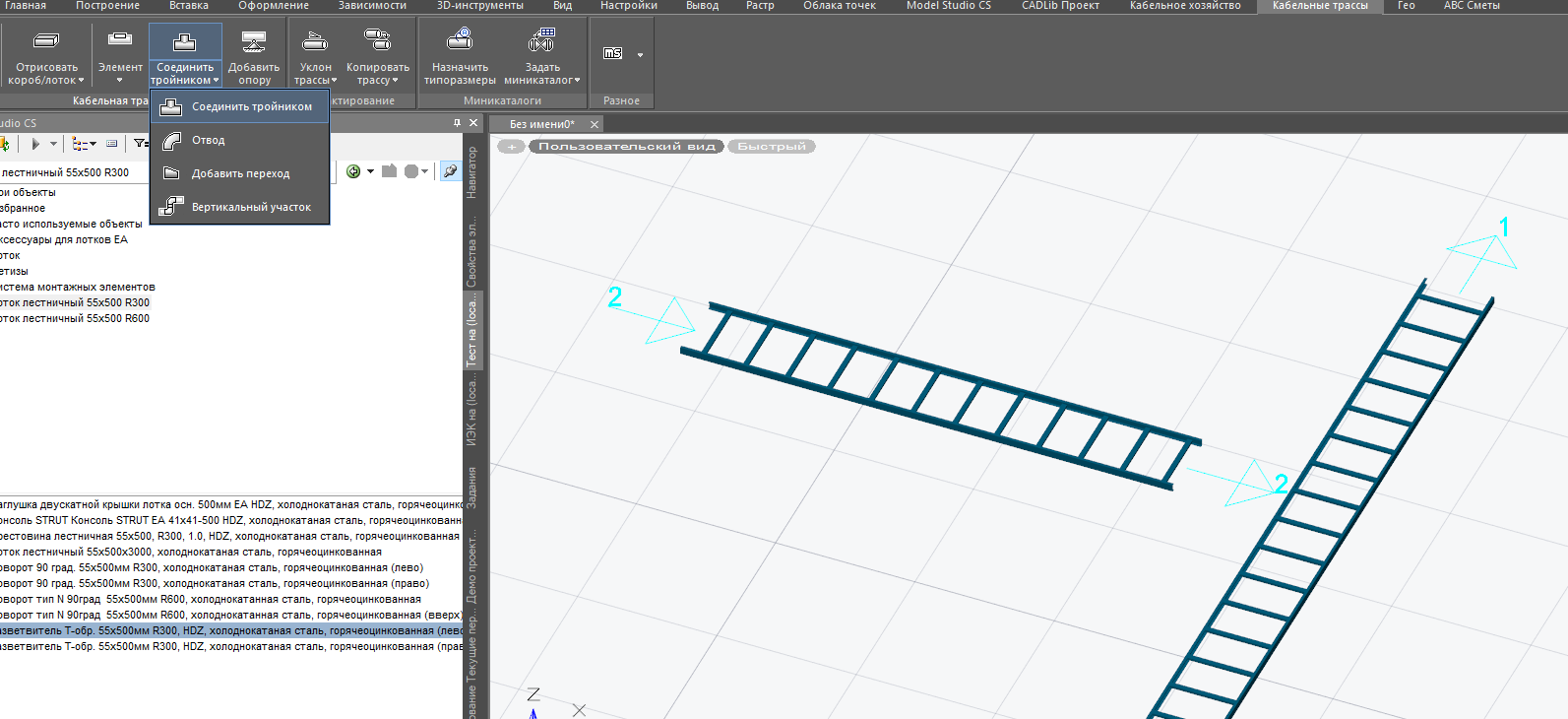Select row Поворот тип N 90град R600 (вверх)

pyautogui.click(x=231, y=615)
